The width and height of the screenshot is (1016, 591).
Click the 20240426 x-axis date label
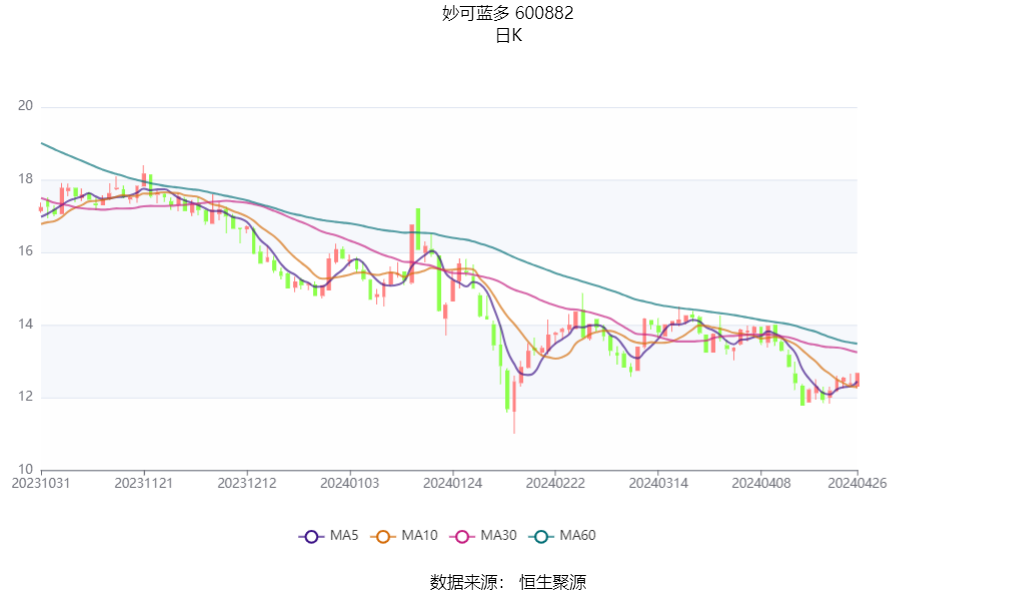(857, 483)
